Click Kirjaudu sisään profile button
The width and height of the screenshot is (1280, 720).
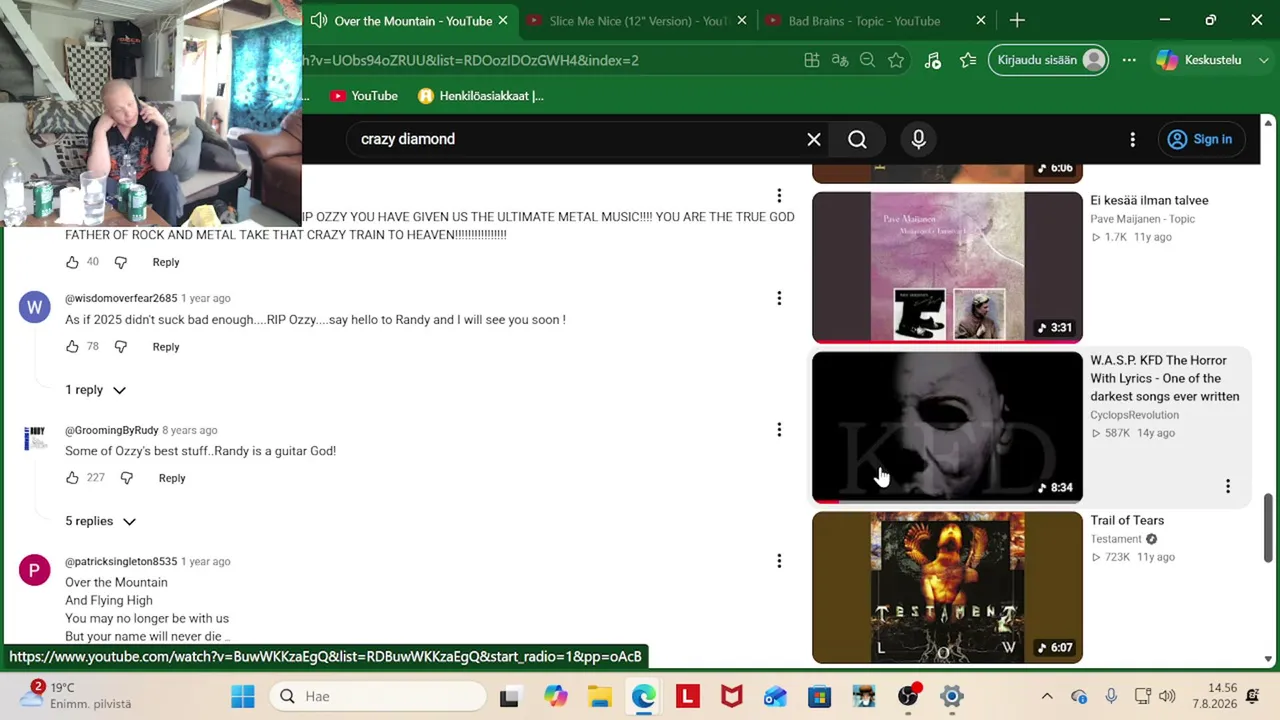click(1049, 60)
